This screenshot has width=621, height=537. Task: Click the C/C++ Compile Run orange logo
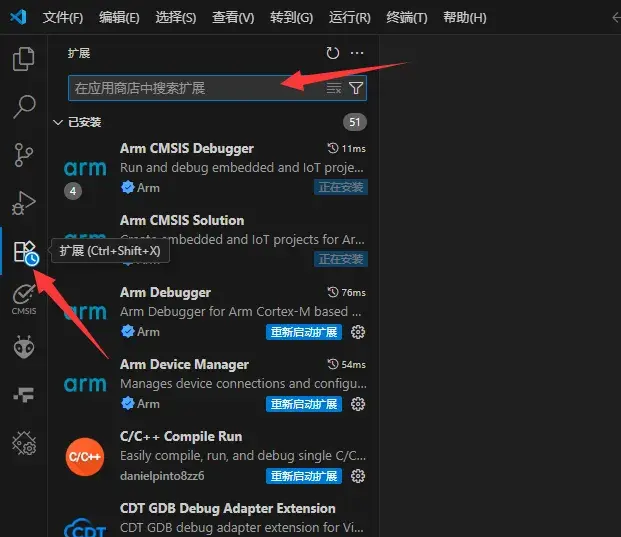85,457
